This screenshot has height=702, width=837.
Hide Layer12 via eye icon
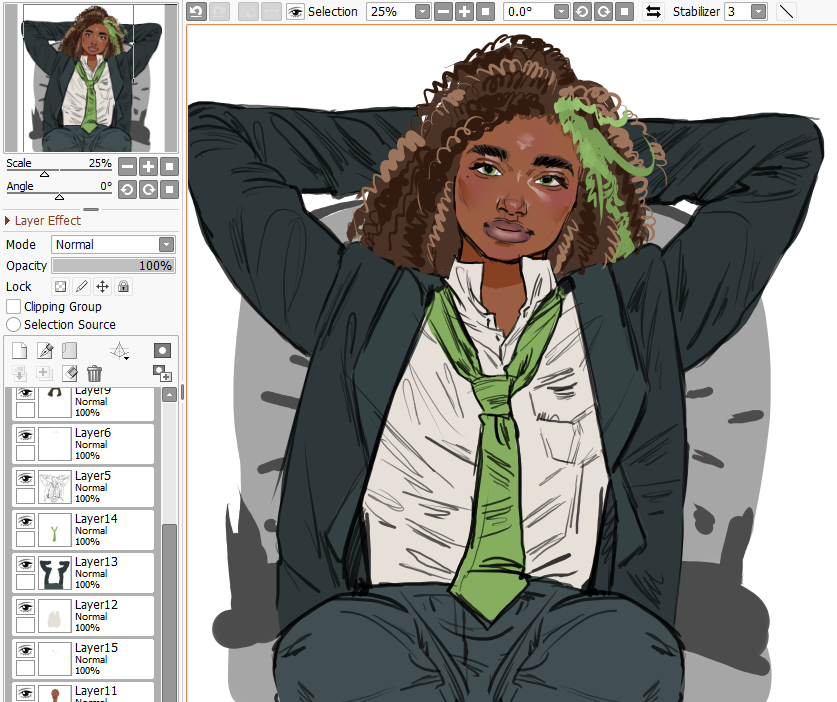25,608
